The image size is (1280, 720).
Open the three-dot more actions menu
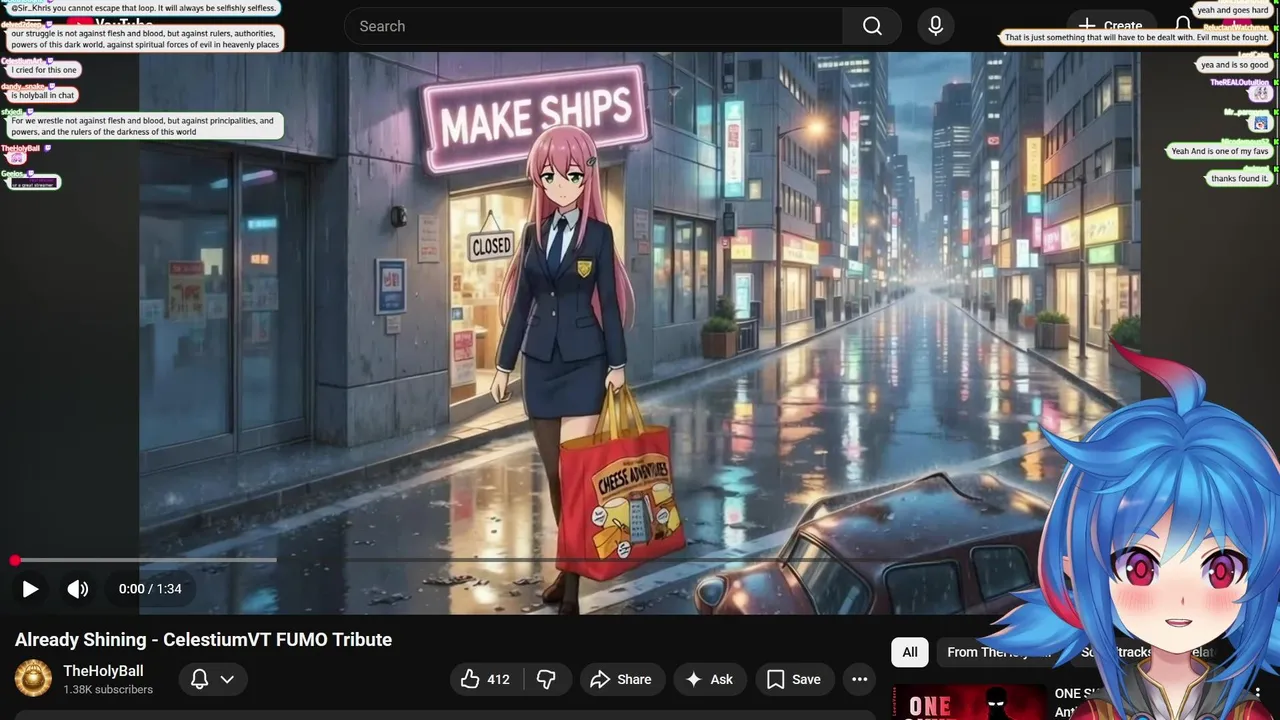coord(860,679)
